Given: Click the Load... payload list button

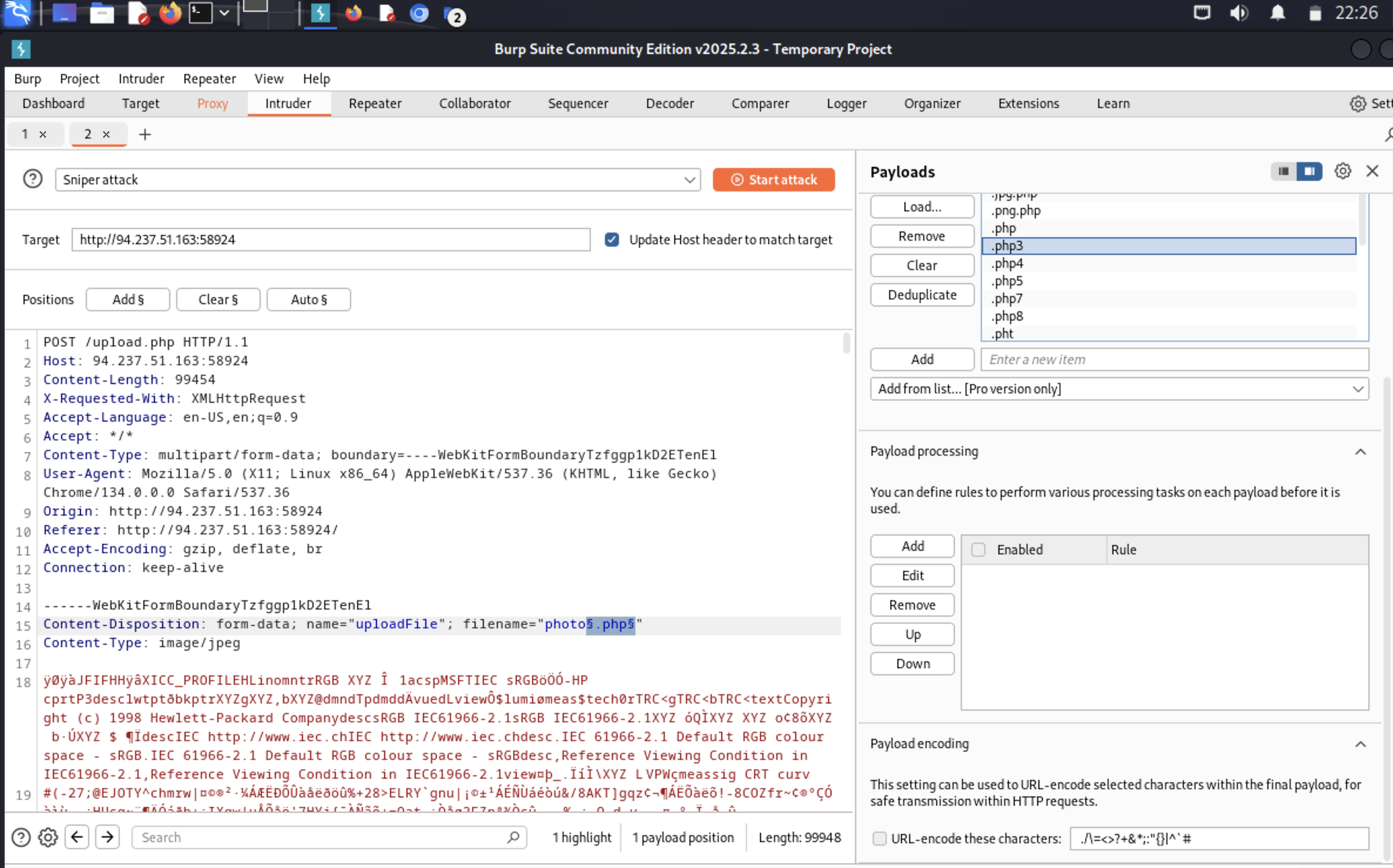Looking at the screenshot, I should [x=922, y=207].
